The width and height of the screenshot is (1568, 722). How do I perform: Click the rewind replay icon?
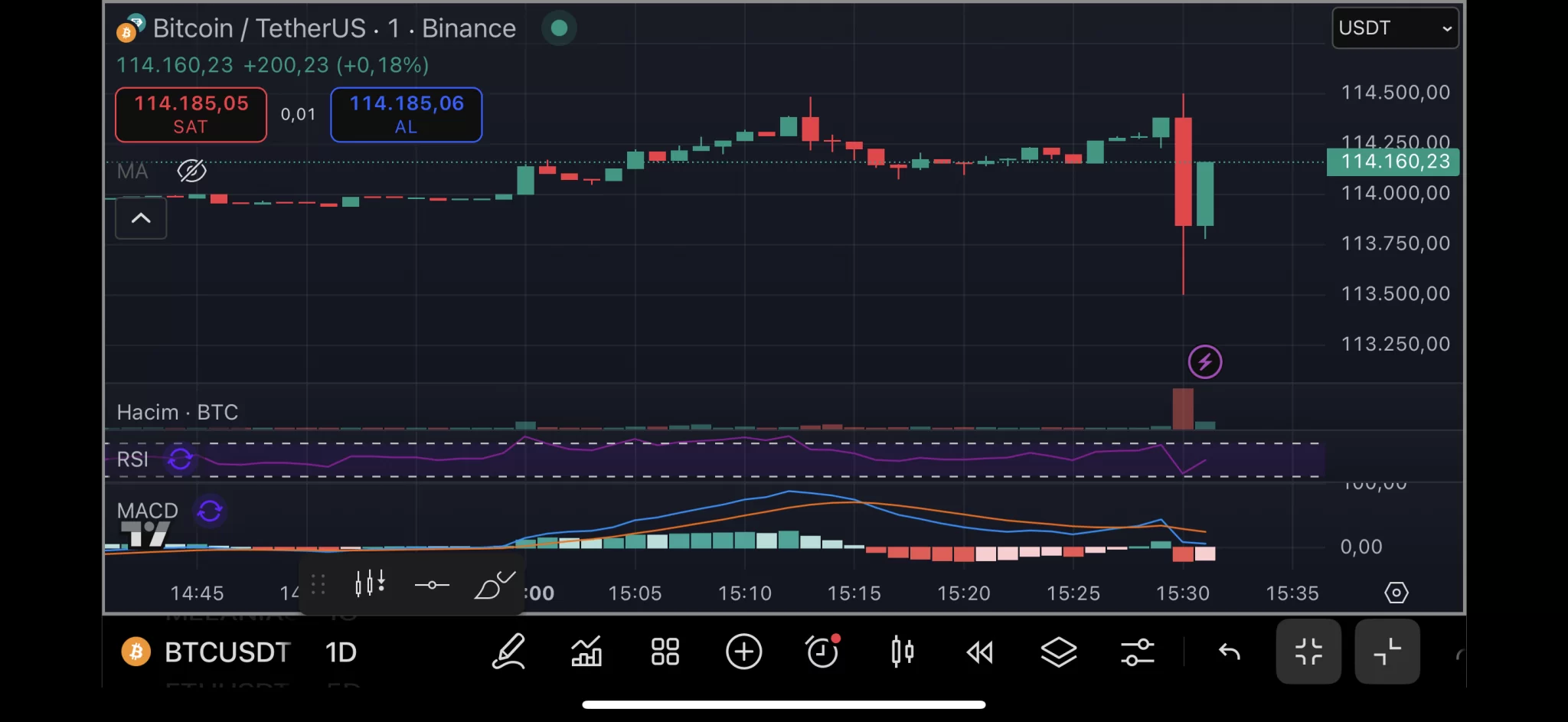pos(980,652)
